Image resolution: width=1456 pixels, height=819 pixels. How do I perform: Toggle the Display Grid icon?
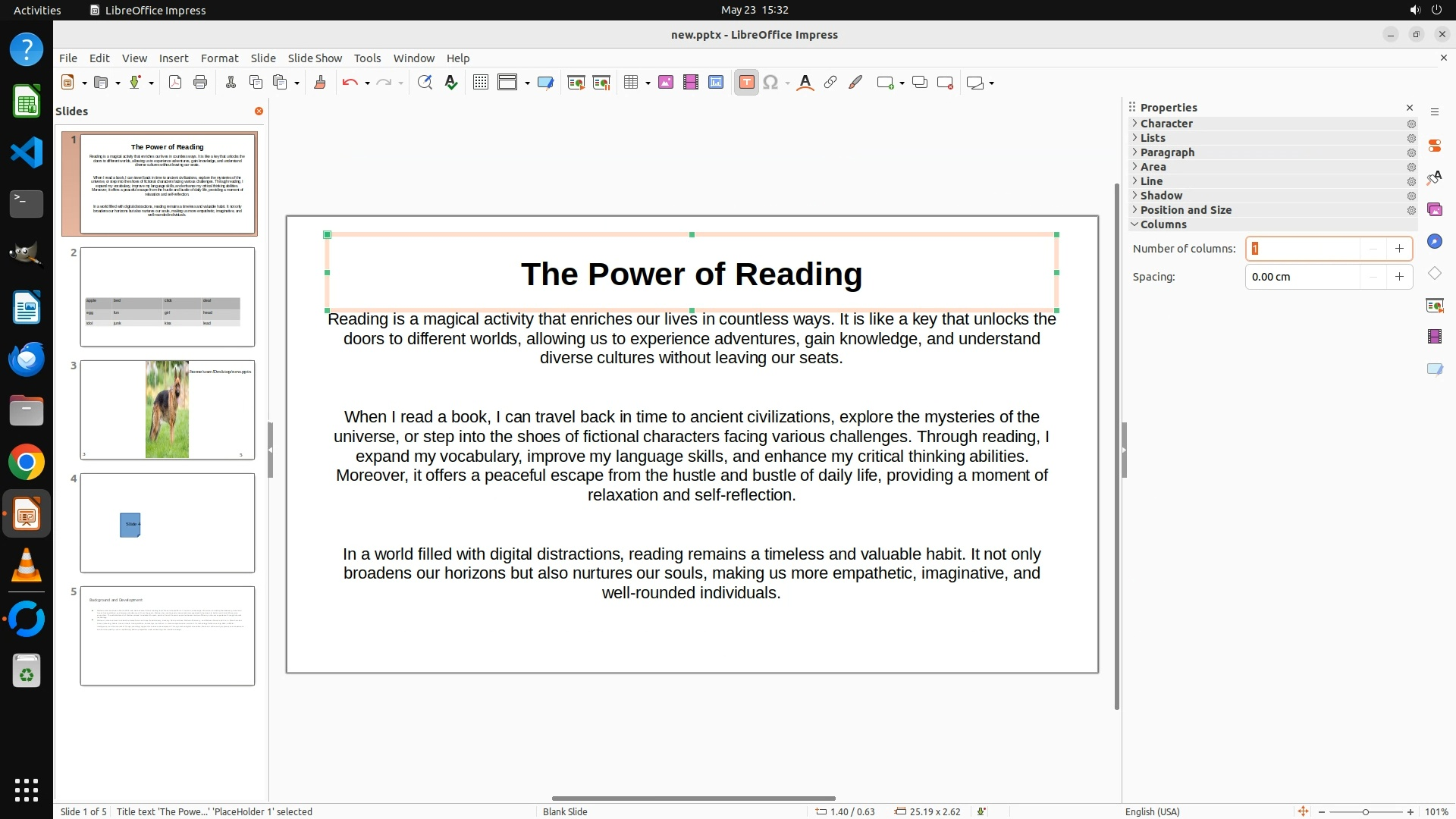coord(480,83)
